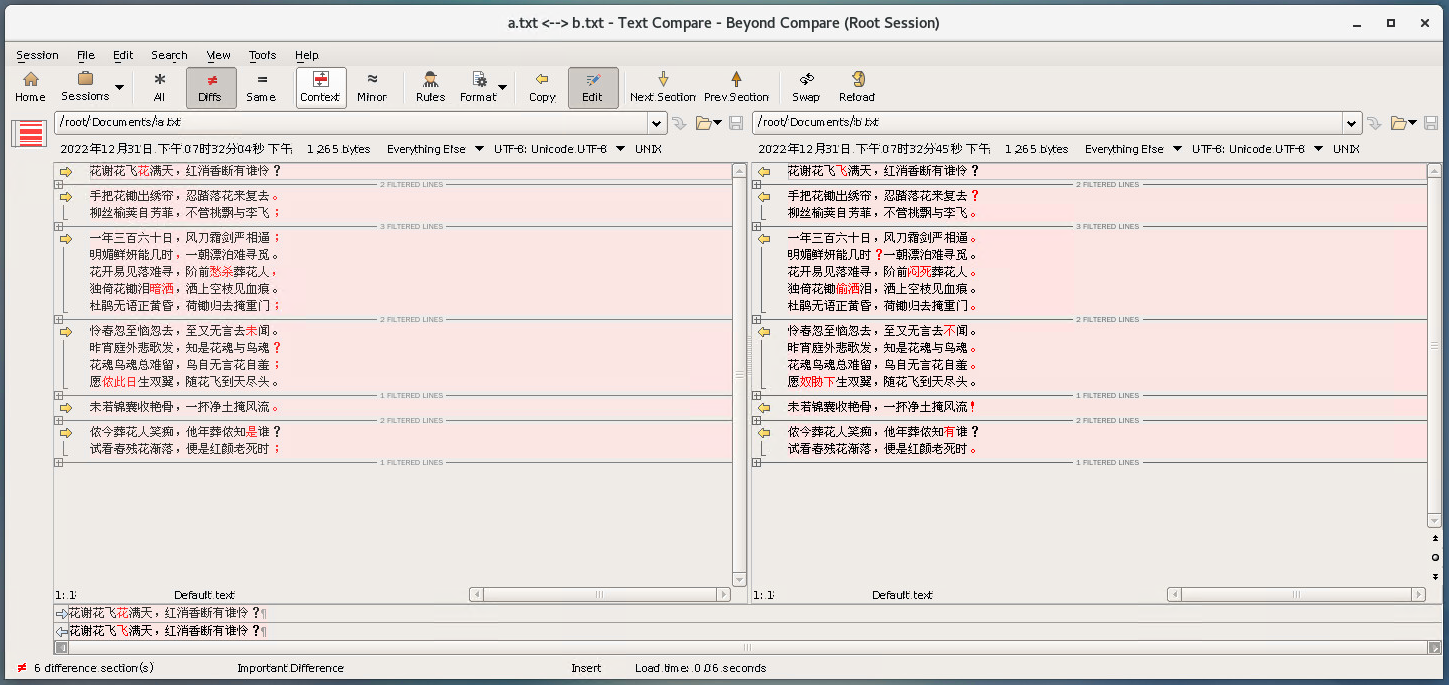The height and width of the screenshot is (685, 1449).
Task: Open the Help menu
Action: tap(307, 55)
